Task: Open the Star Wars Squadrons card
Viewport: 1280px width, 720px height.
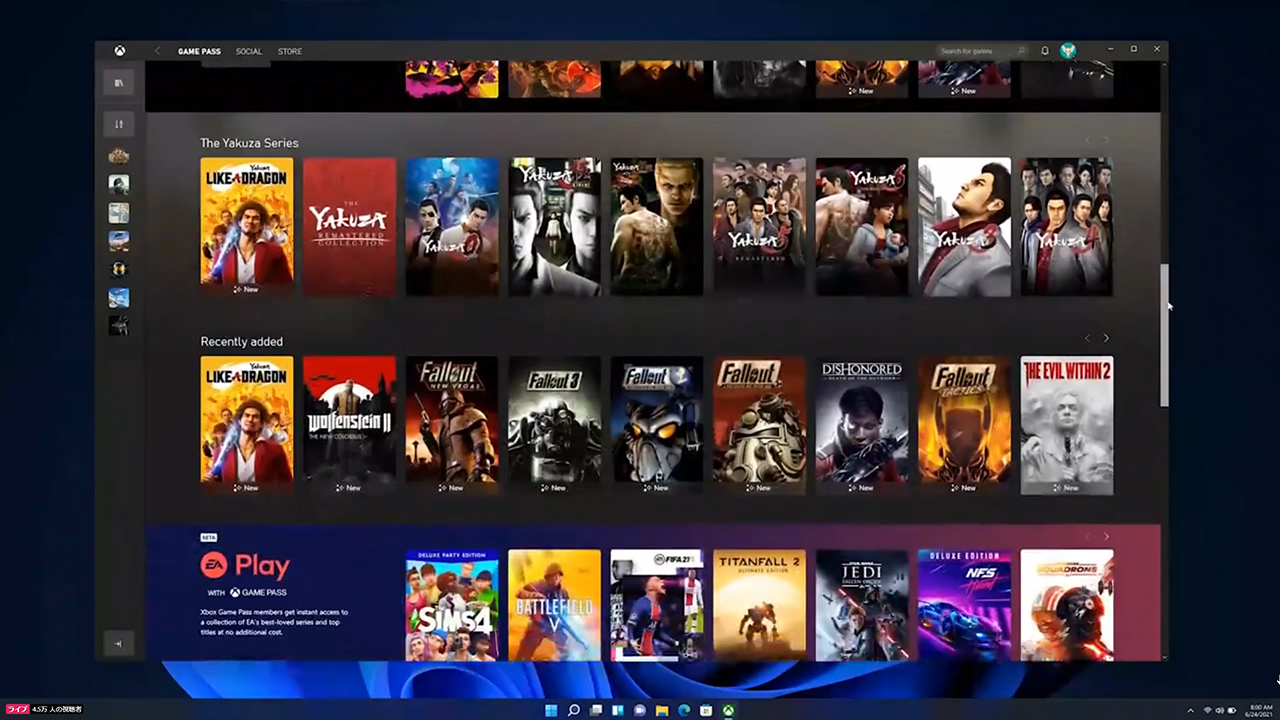Action: point(1067,605)
